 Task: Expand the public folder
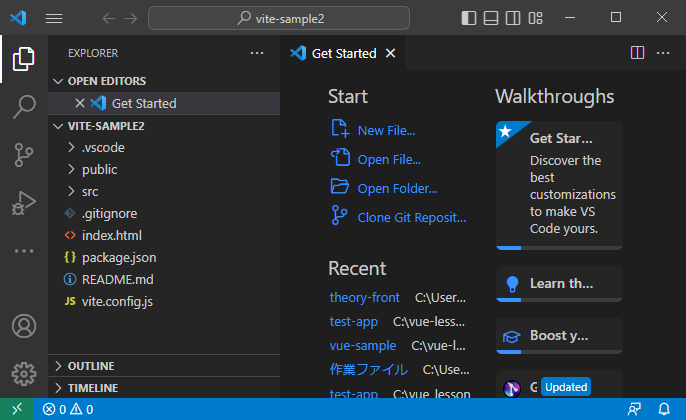click(x=164, y=169)
